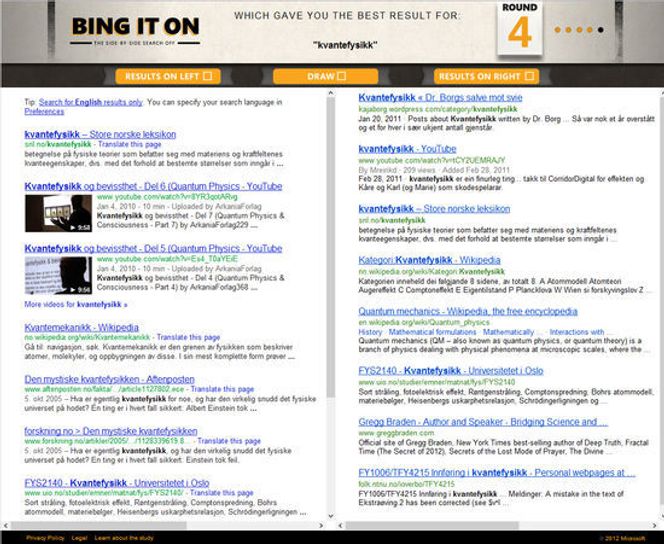Click the Bing It On logo
The height and width of the screenshot is (544, 664).
click(x=135, y=30)
